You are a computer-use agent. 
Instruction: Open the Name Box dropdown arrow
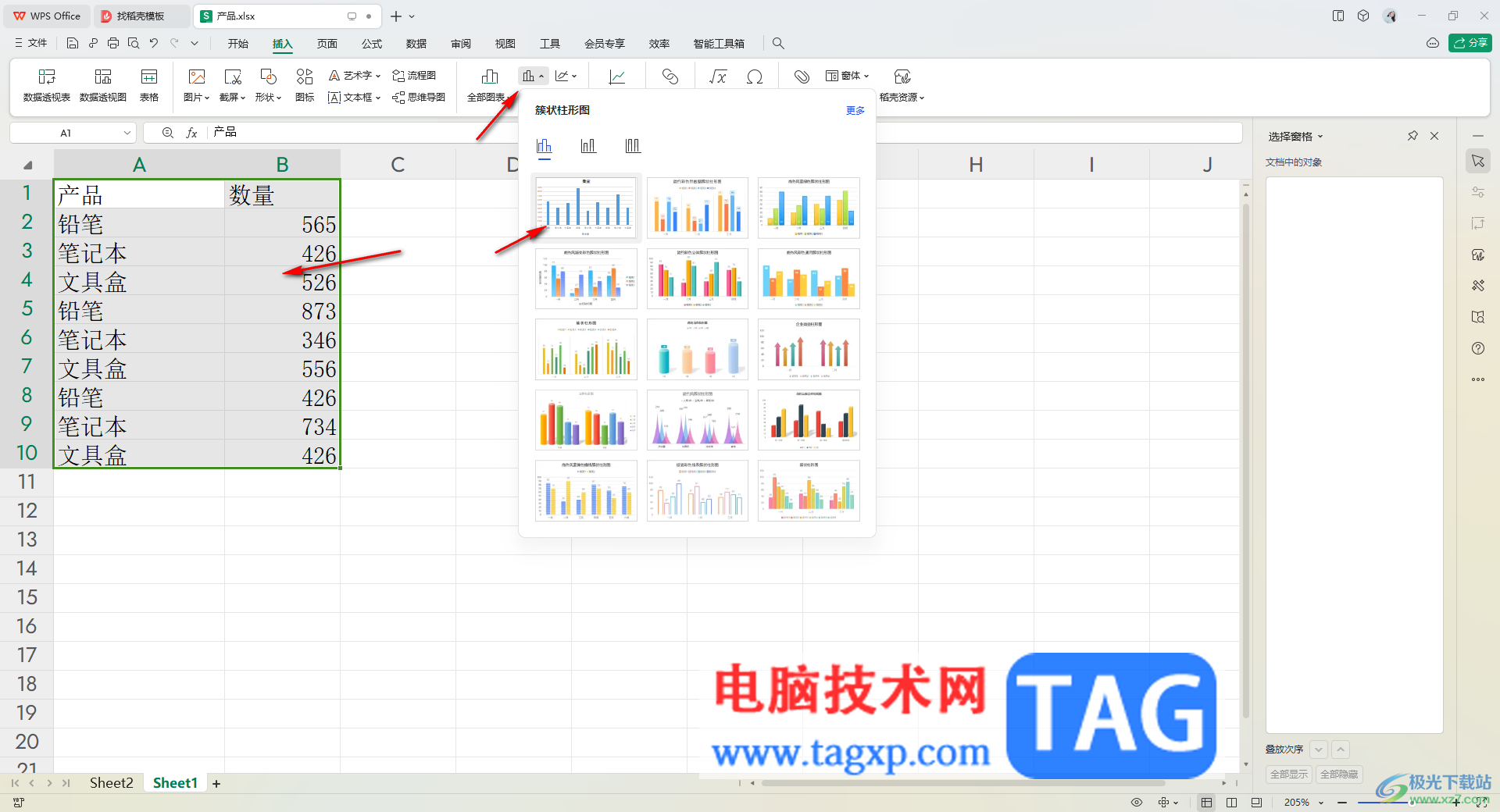click(x=127, y=133)
